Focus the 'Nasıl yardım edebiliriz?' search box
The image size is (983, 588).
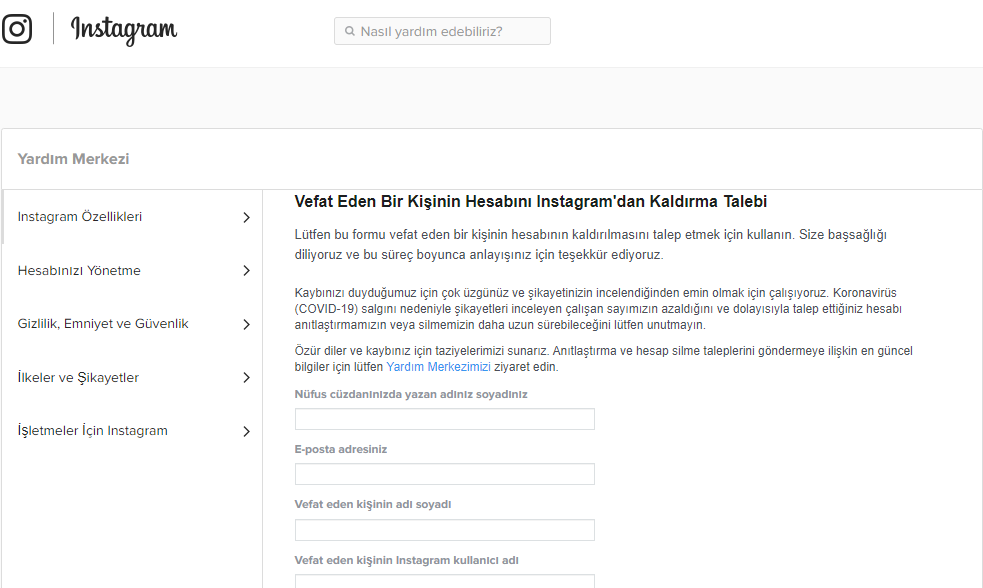442,31
